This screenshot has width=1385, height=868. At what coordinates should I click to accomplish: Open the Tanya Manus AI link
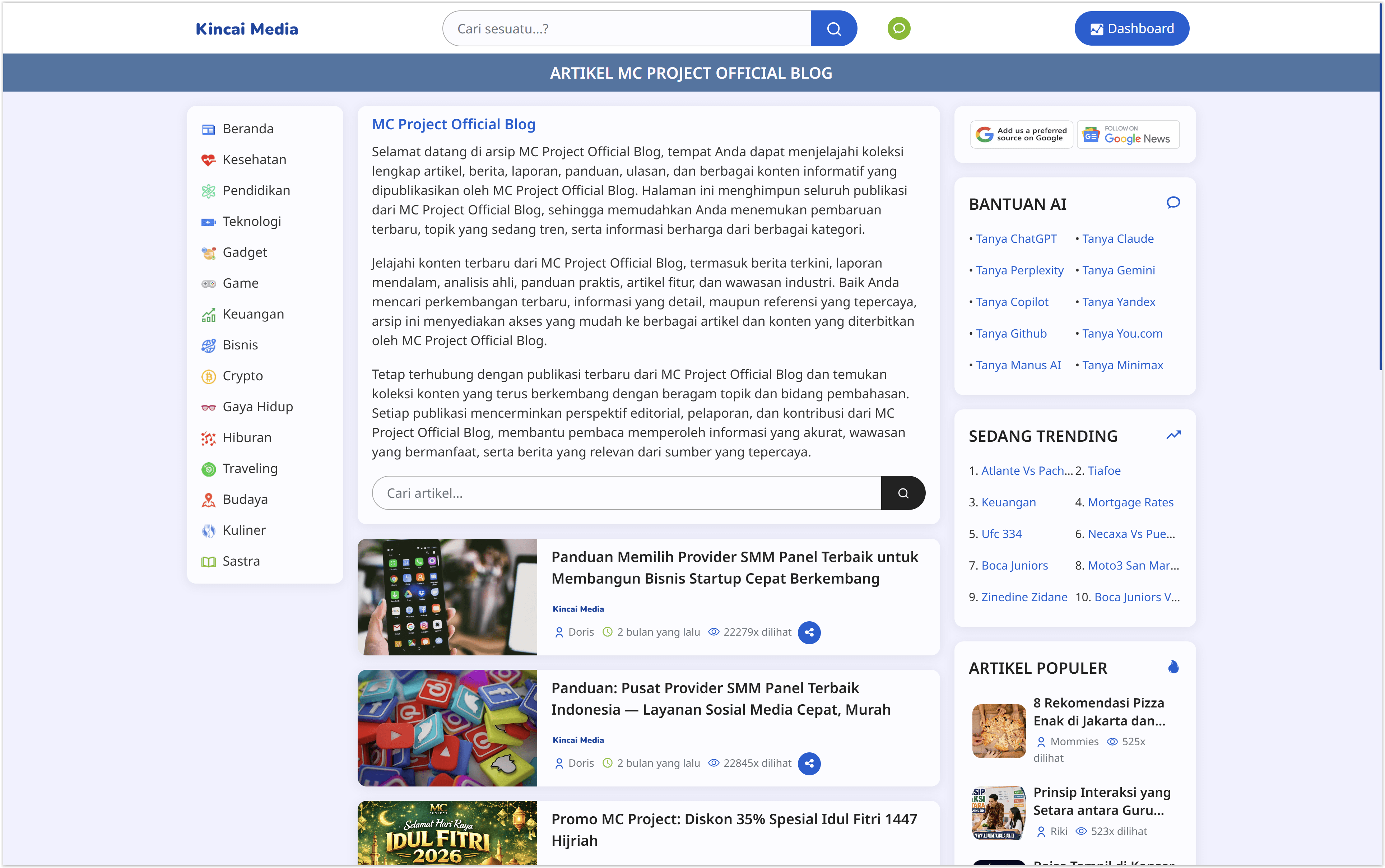coord(1018,366)
